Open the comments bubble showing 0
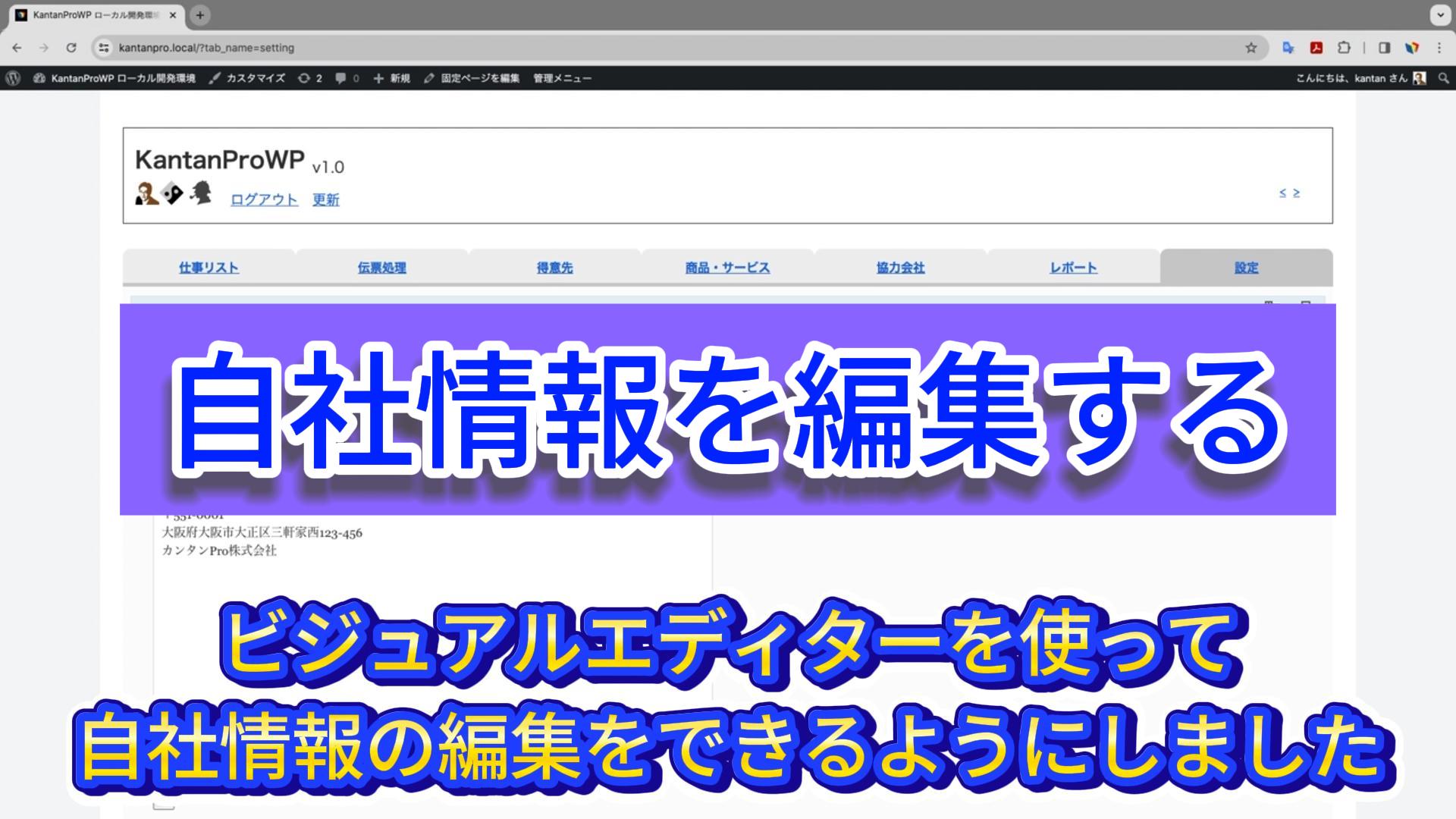The image size is (1456, 819). coord(347,78)
